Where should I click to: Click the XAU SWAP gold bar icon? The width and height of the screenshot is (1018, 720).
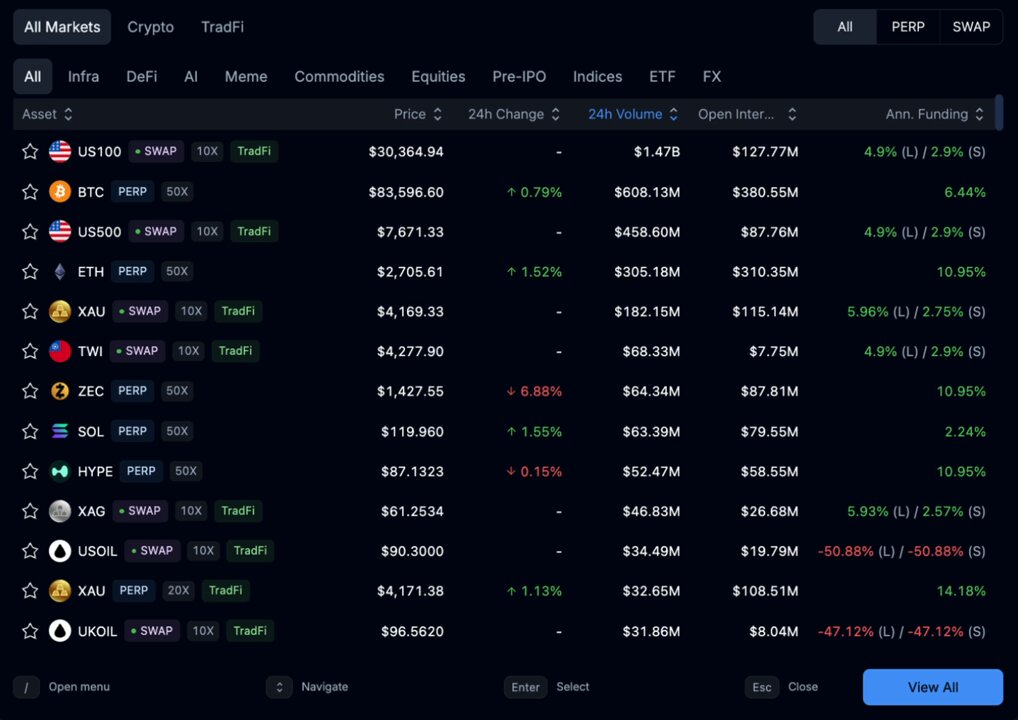pyautogui.click(x=60, y=312)
